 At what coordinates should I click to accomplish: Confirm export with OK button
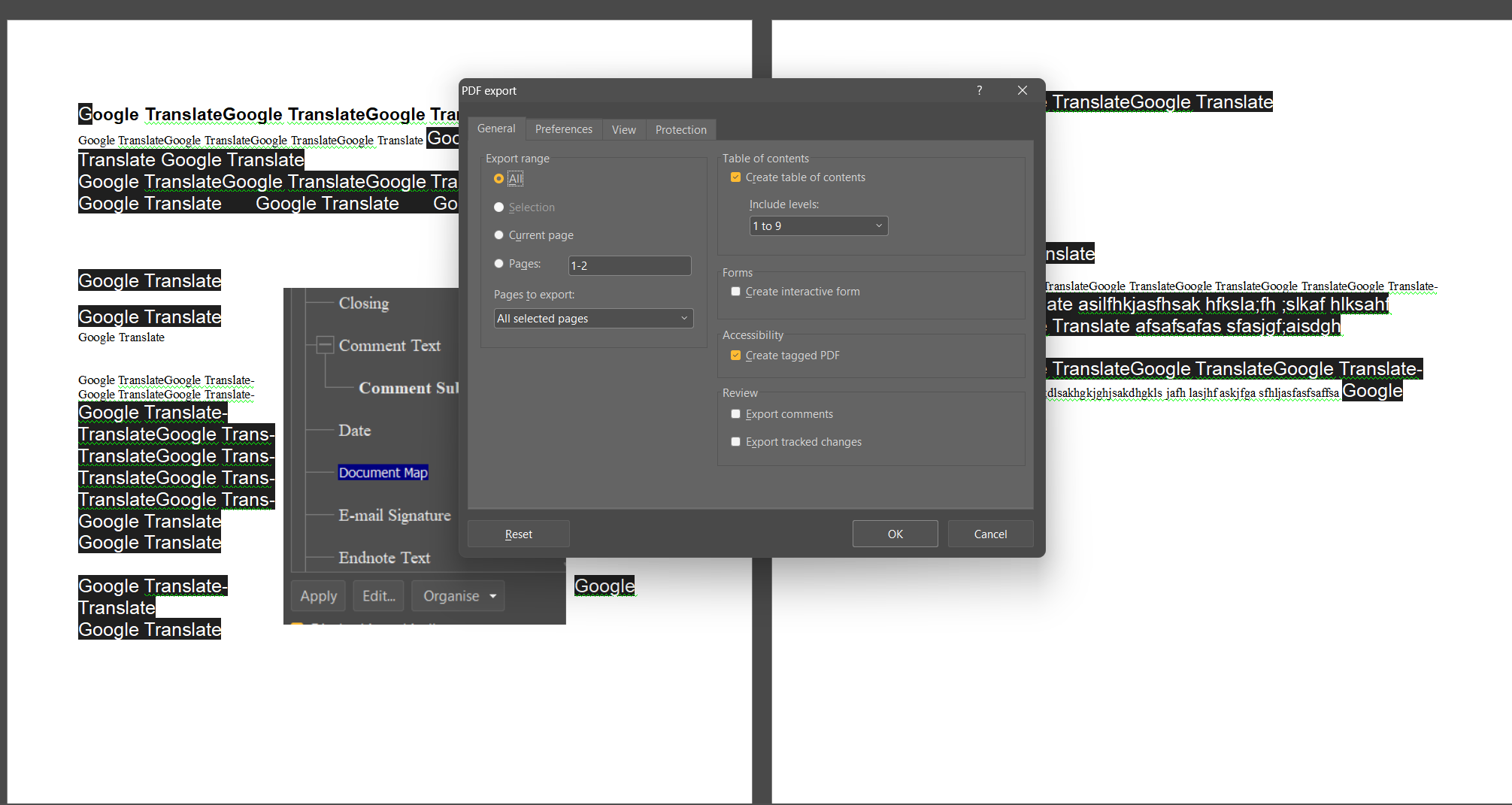(x=895, y=534)
